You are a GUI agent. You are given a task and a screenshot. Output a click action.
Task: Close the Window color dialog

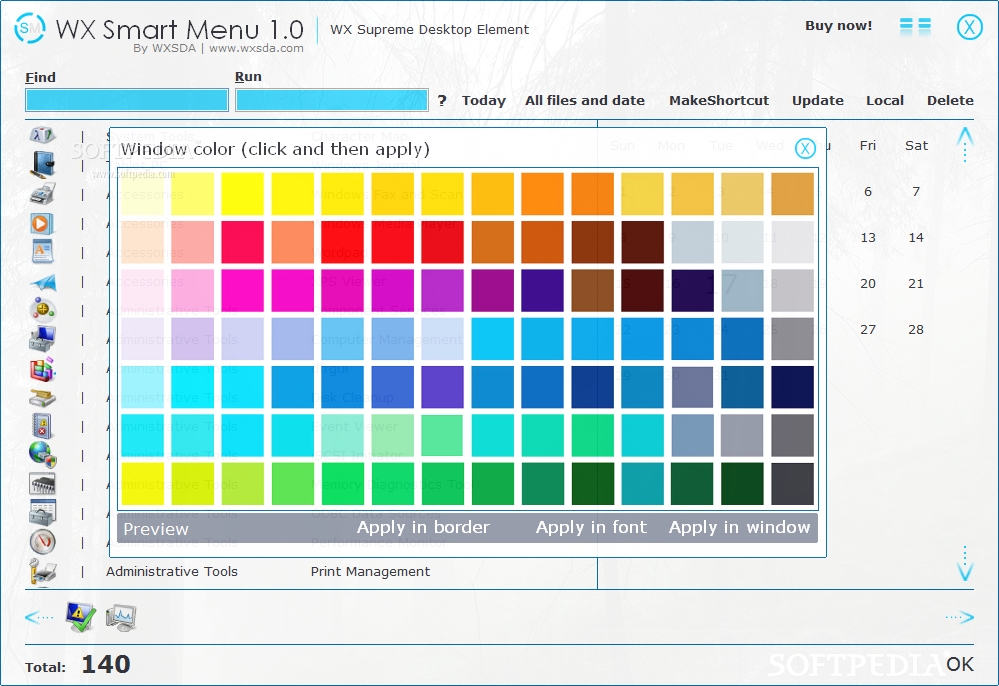(805, 148)
